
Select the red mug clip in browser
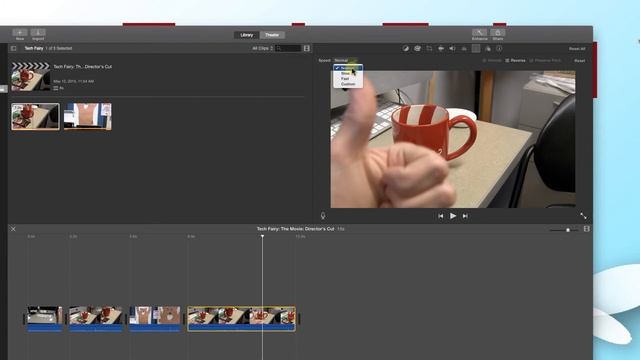(36, 116)
